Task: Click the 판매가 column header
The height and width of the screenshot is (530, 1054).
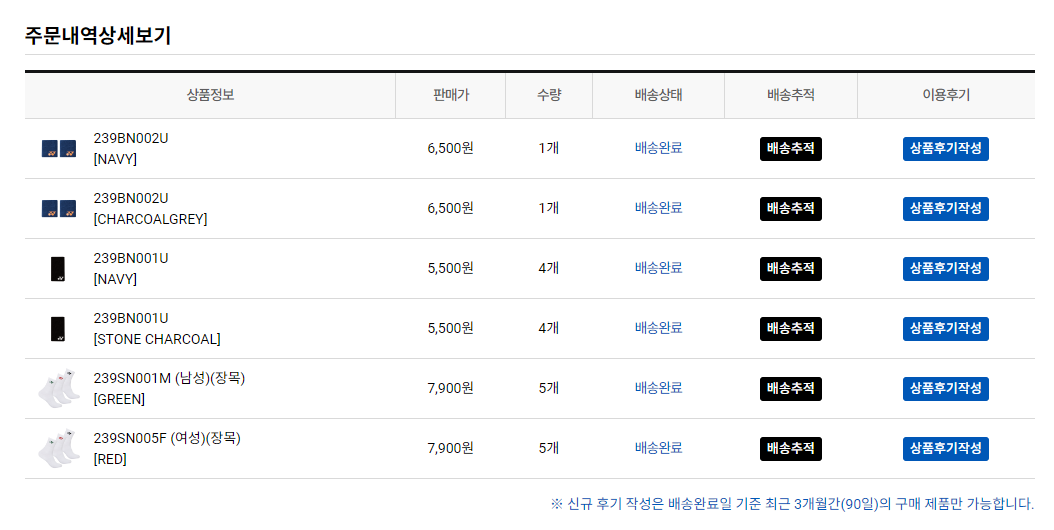Action: tap(451, 96)
